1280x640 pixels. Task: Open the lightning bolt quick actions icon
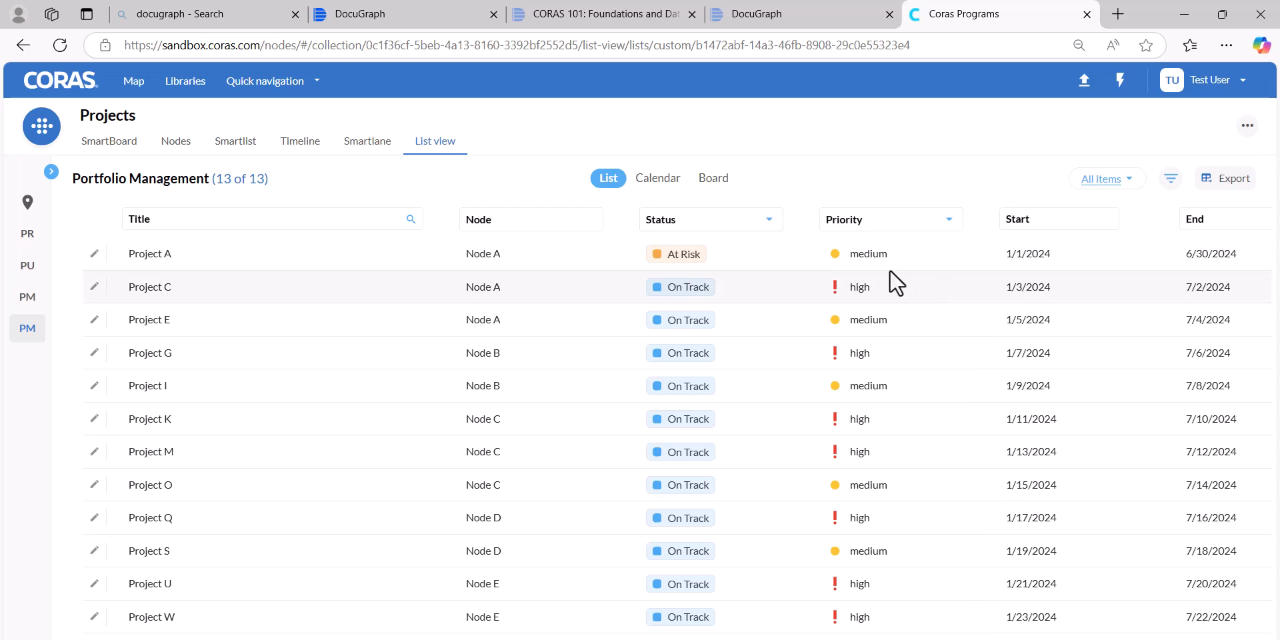(x=1120, y=80)
